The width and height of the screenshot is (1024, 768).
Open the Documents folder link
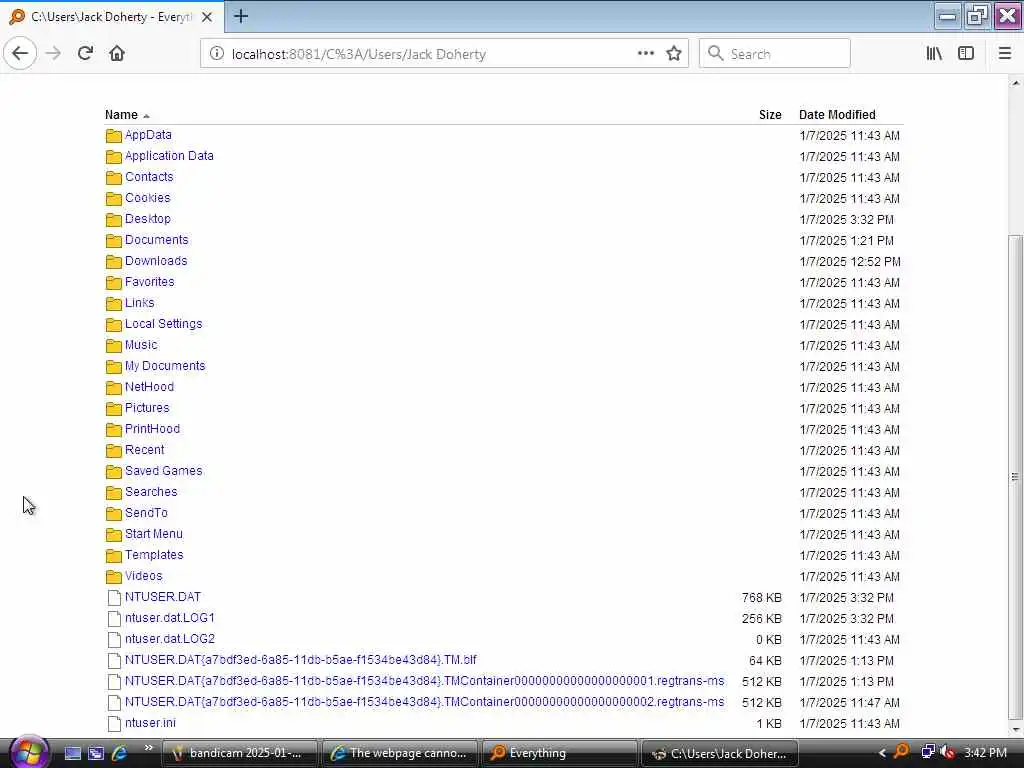click(x=157, y=240)
